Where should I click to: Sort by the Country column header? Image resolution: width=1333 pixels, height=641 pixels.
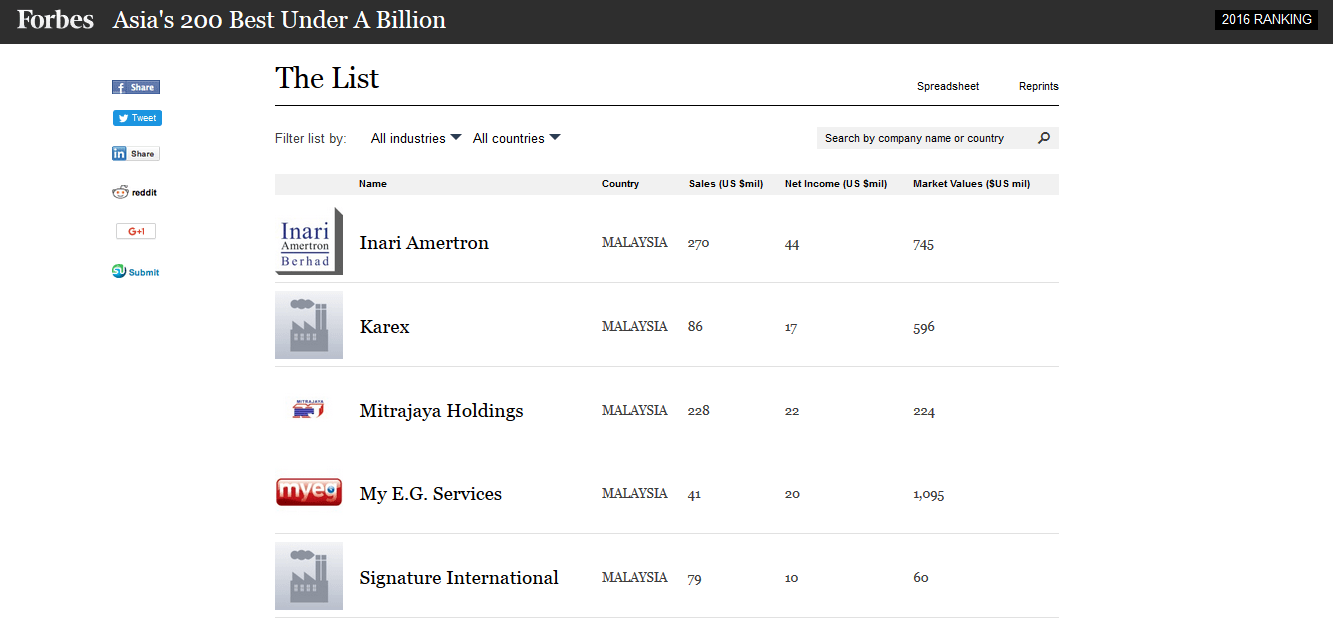point(620,184)
